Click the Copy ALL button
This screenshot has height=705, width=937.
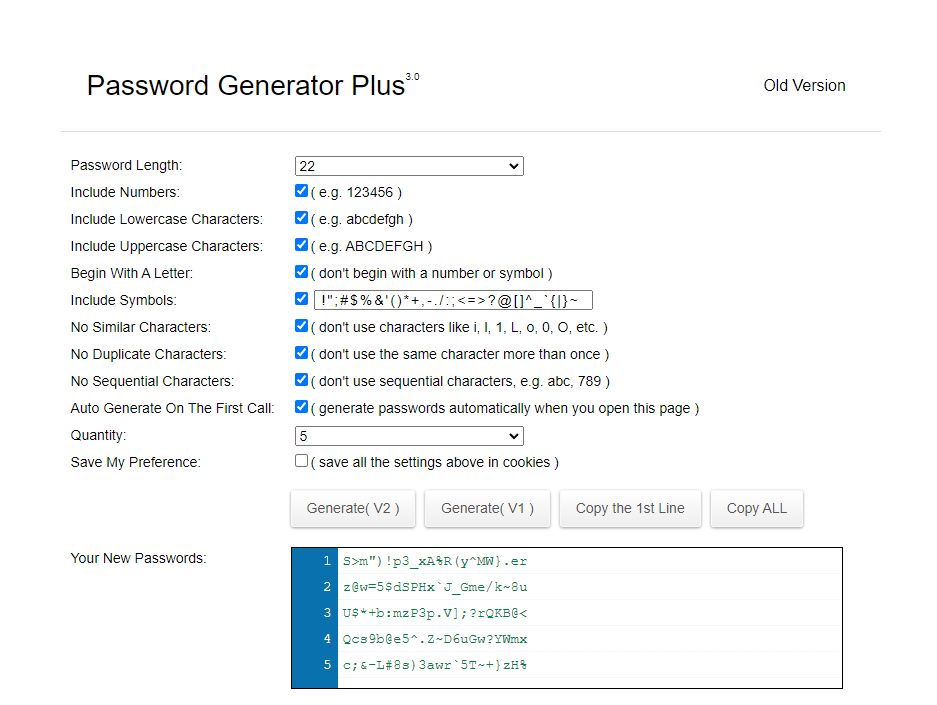coord(756,508)
